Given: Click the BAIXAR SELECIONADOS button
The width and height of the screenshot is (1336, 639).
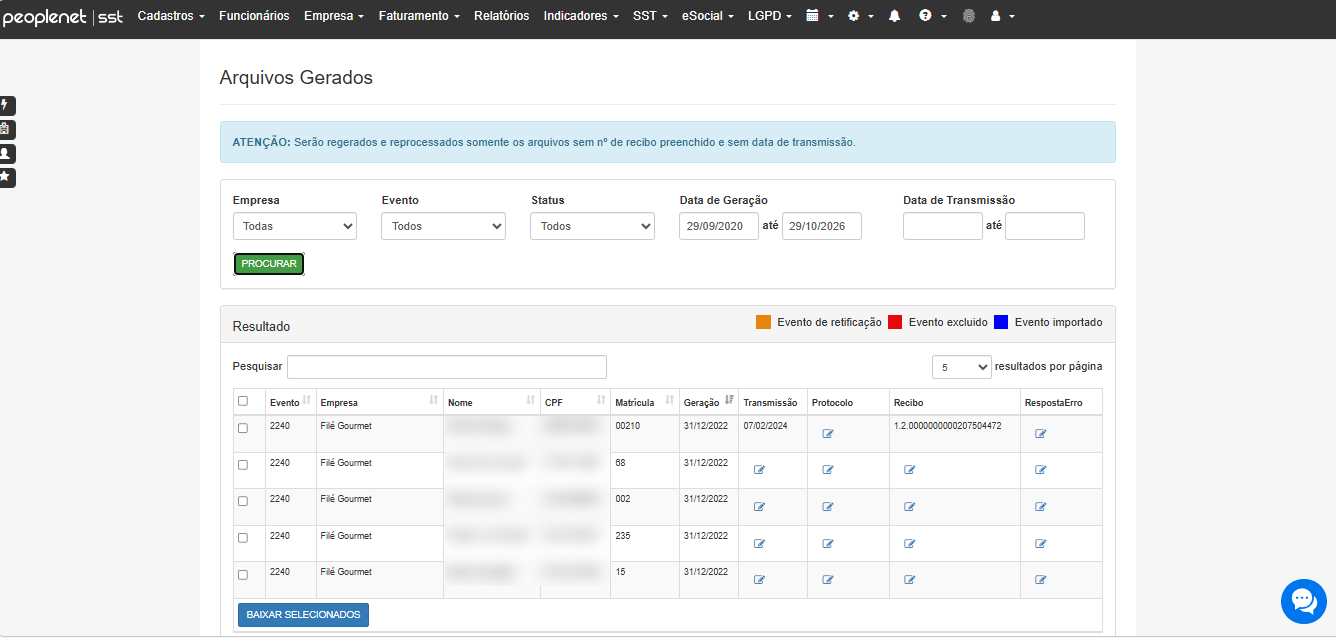Looking at the screenshot, I should (x=303, y=615).
